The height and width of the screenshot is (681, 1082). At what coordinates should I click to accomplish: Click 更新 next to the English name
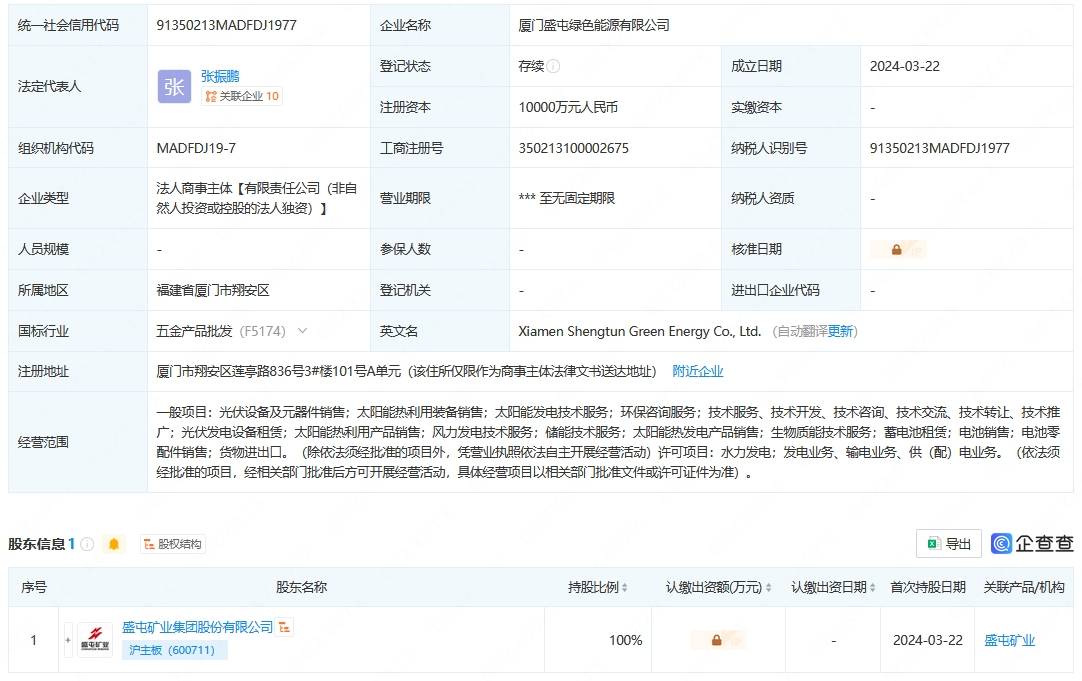tap(840, 331)
